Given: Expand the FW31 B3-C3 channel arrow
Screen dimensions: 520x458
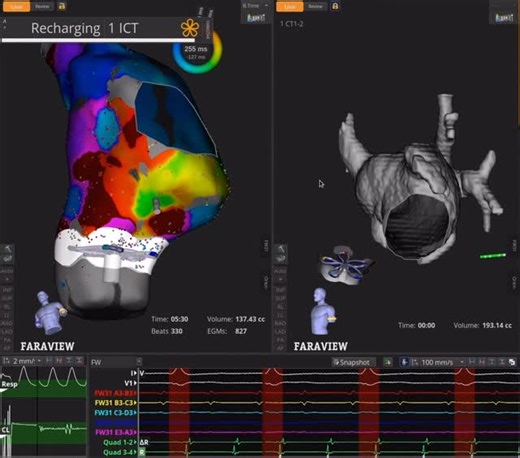Looking at the screenshot, I should pyautogui.click(x=135, y=403).
